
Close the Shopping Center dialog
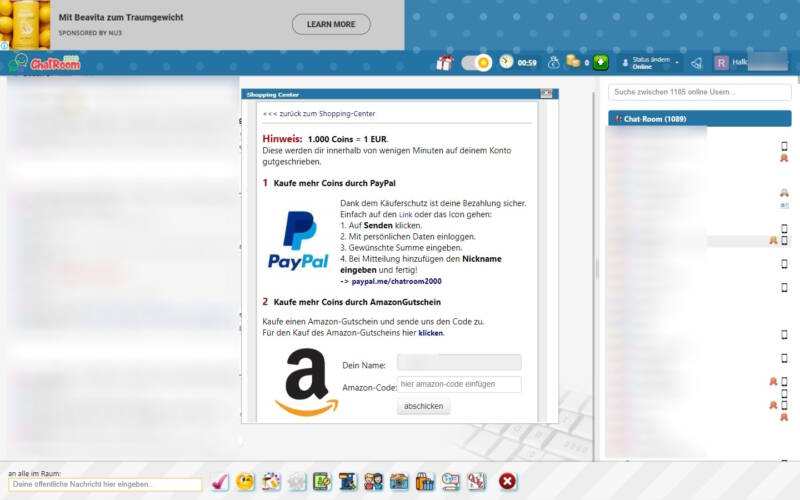[546, 93]
